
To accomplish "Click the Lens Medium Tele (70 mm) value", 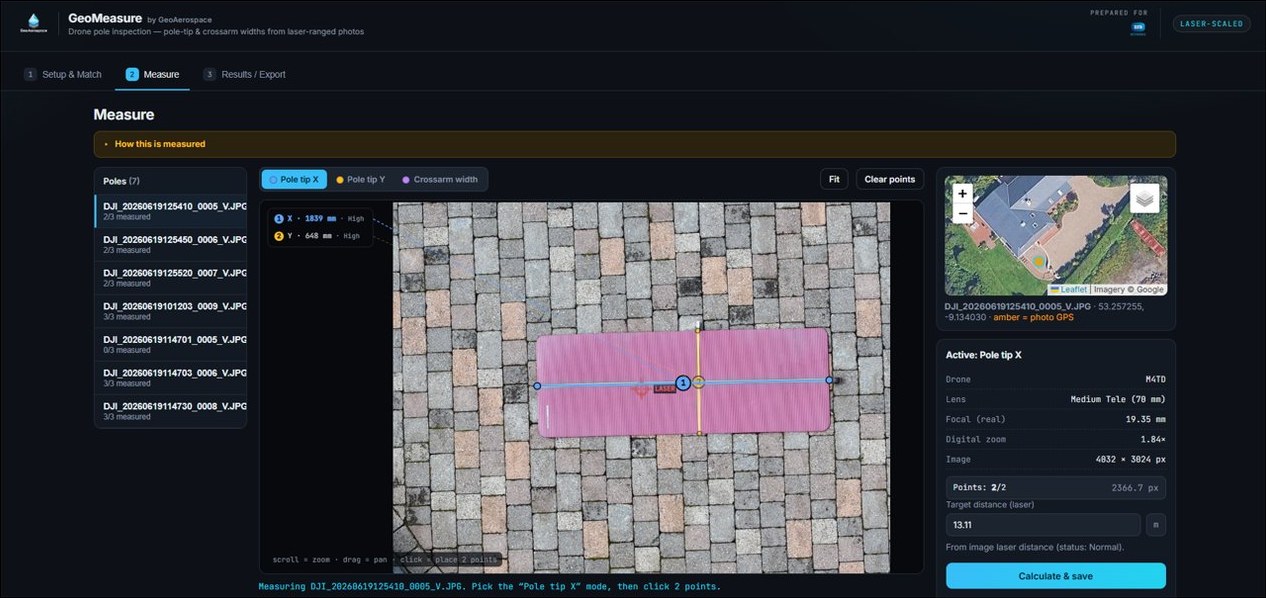I will [x=1118, y=399].
